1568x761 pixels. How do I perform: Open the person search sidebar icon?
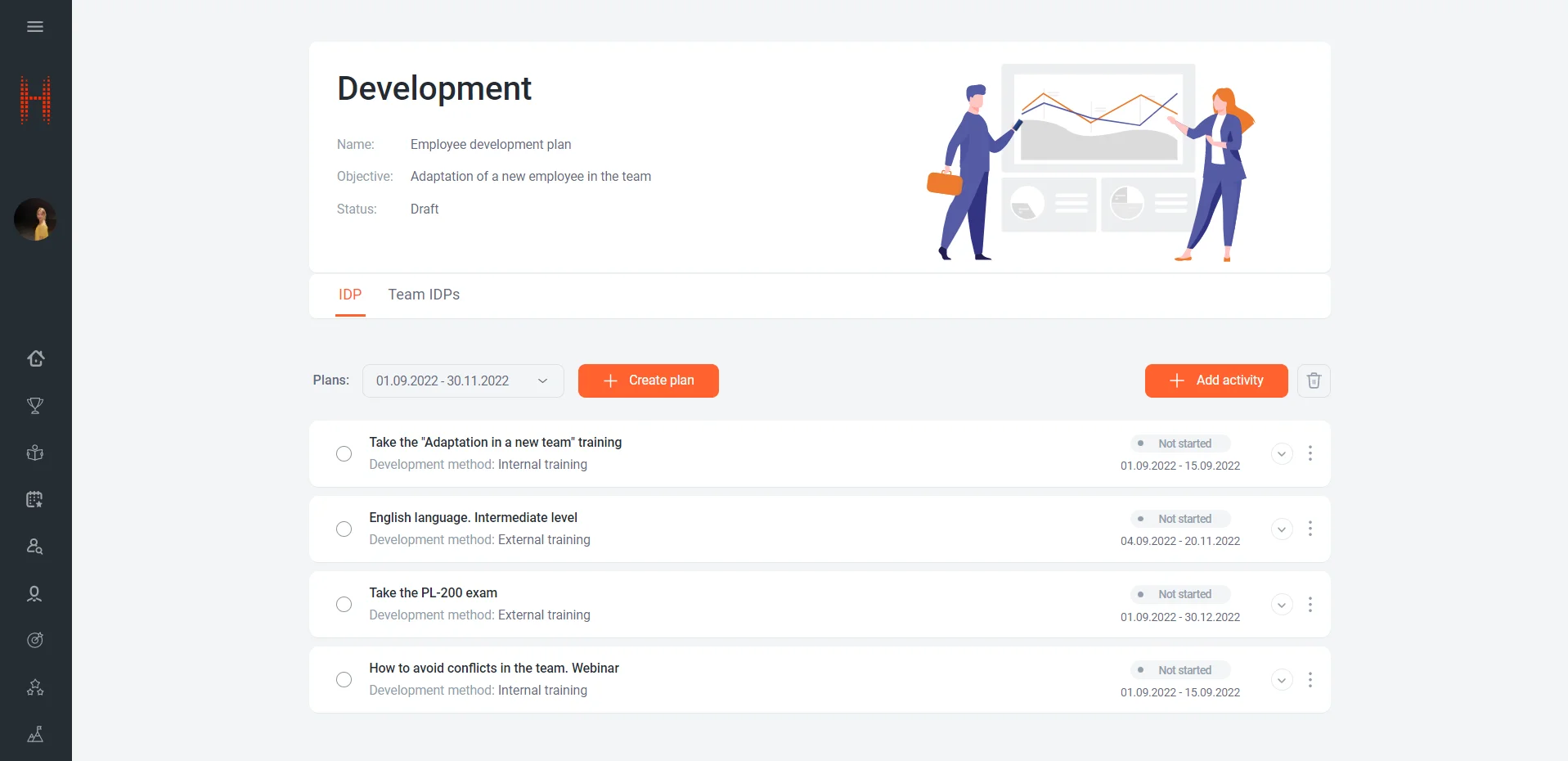[35, 547]
